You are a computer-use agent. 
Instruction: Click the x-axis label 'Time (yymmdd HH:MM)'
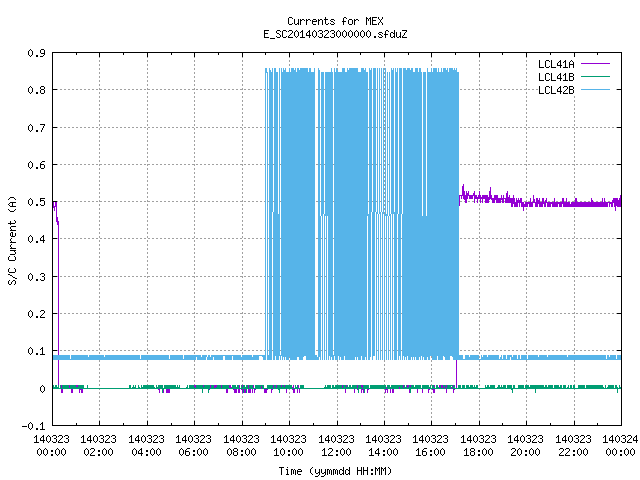pyautogui.click(x=335, y=471)
